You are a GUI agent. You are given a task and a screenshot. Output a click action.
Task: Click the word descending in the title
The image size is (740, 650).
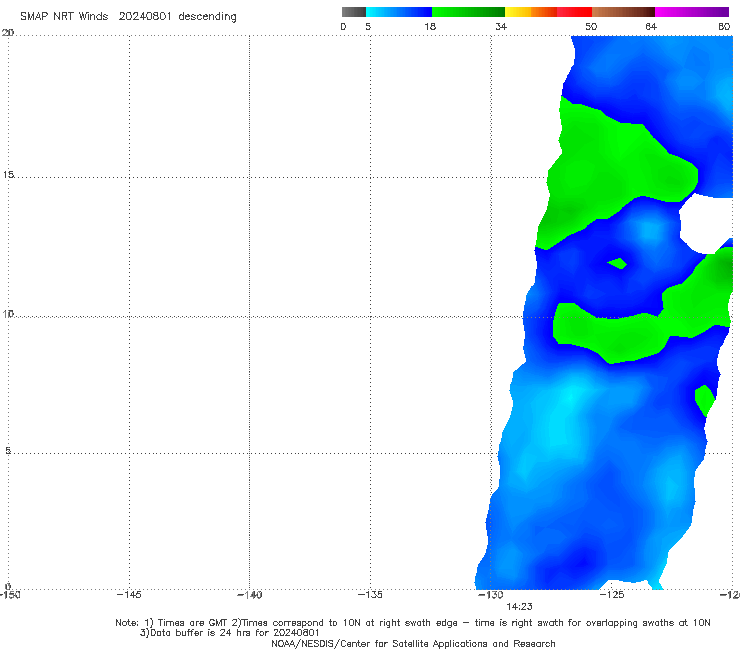(207, 17)
